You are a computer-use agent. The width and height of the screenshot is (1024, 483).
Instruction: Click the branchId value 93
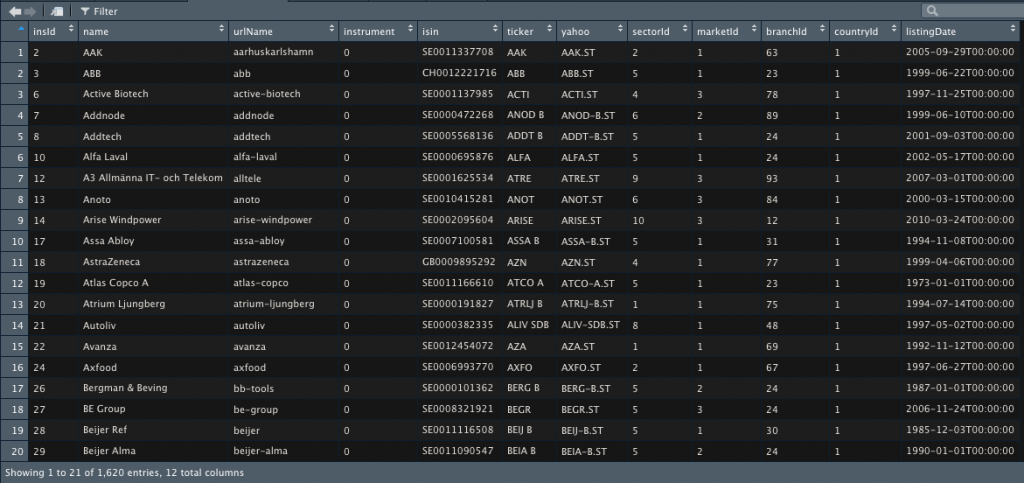(772, 178)
